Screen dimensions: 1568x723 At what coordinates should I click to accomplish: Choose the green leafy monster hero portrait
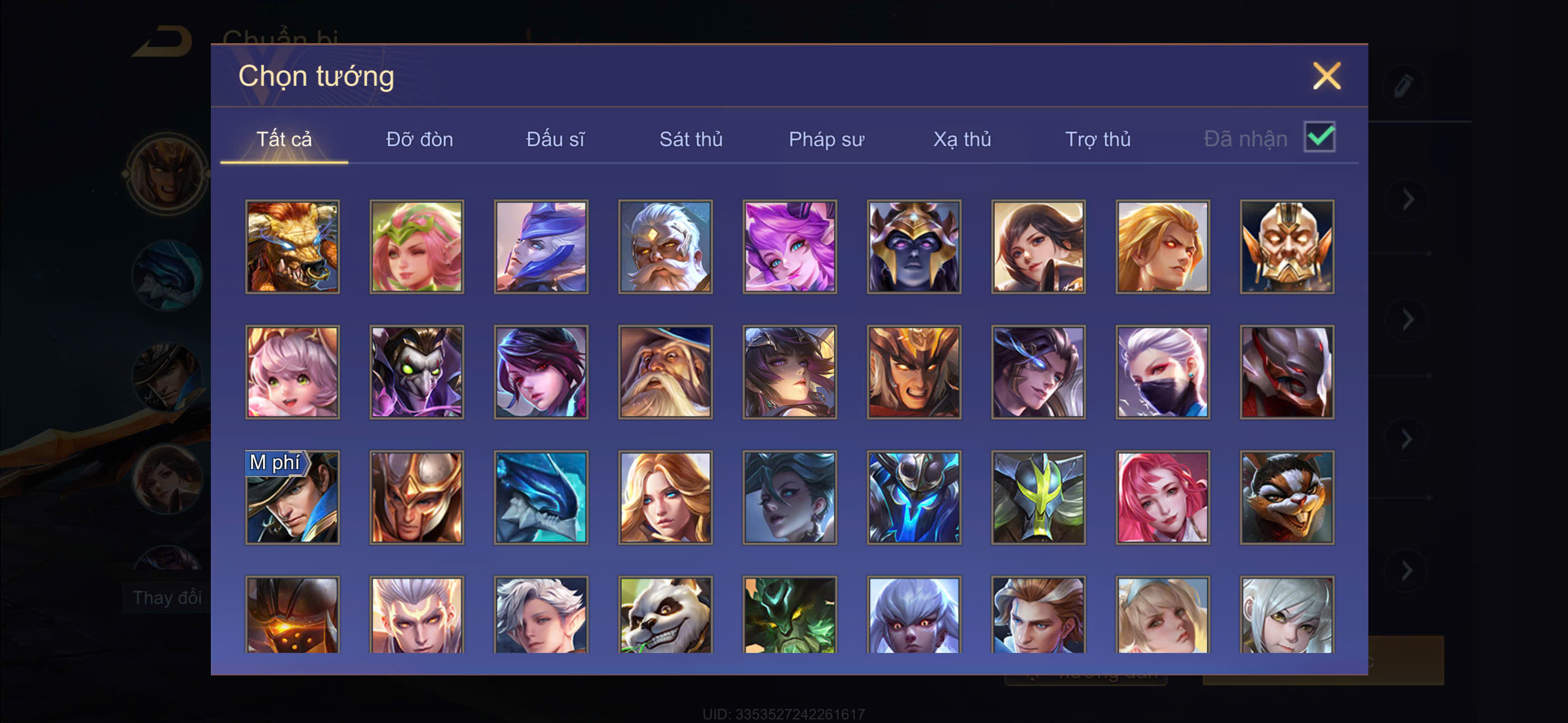(x=790, y=615)
